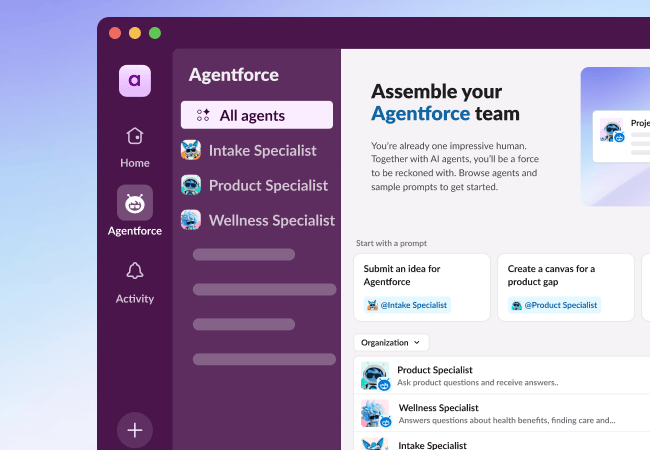Click the 'Start with a prompt' label
Image resolution: width=650 pixels, height=450 pixels.
(x=391, y=243)
